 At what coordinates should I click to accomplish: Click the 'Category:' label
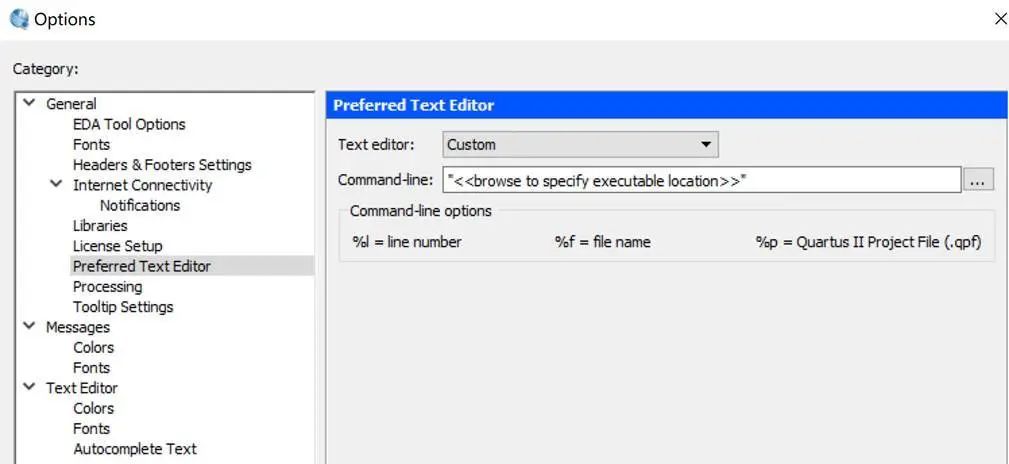click(46, 69)
